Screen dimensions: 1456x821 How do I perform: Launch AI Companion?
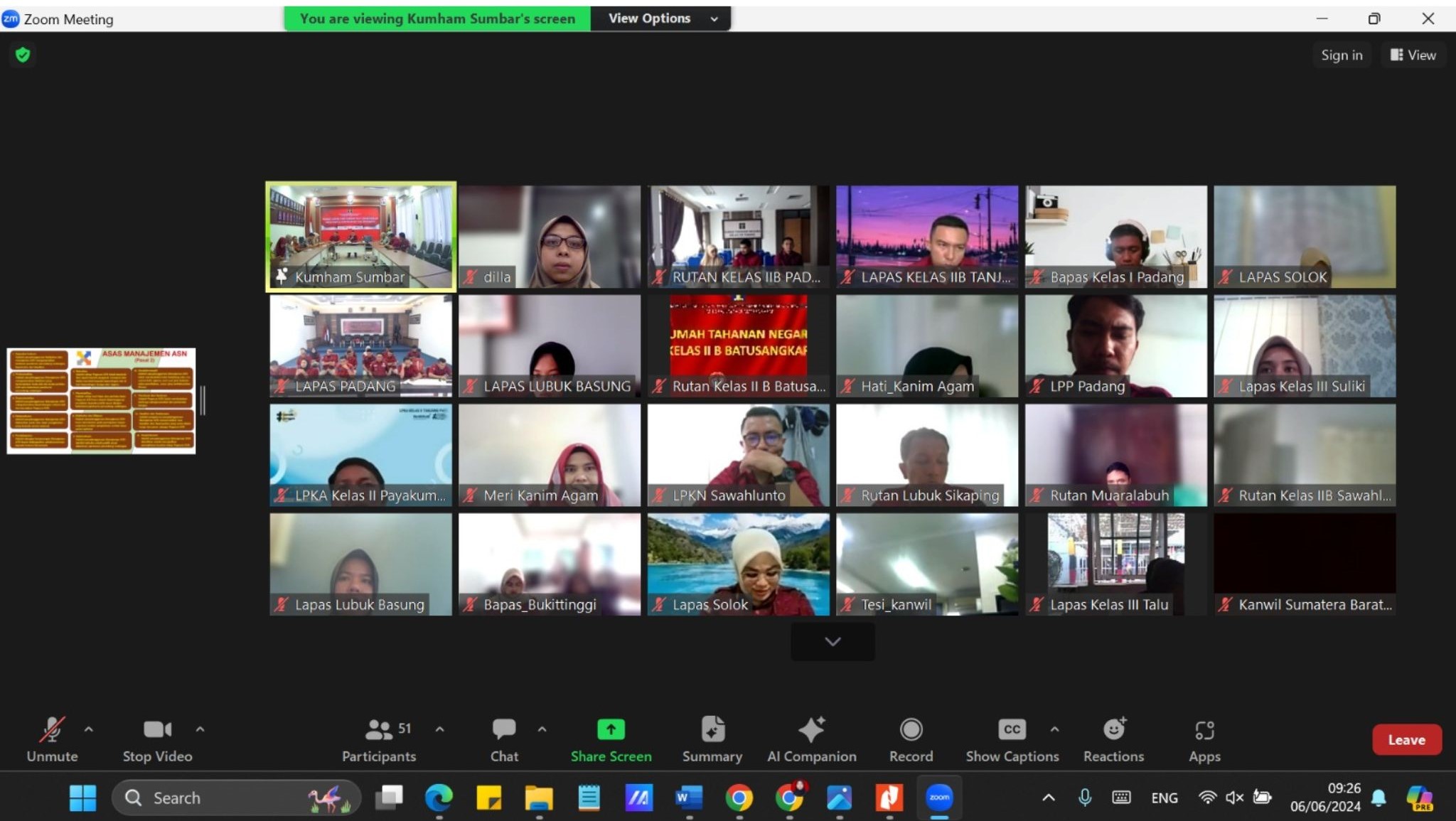pos(811,739)
